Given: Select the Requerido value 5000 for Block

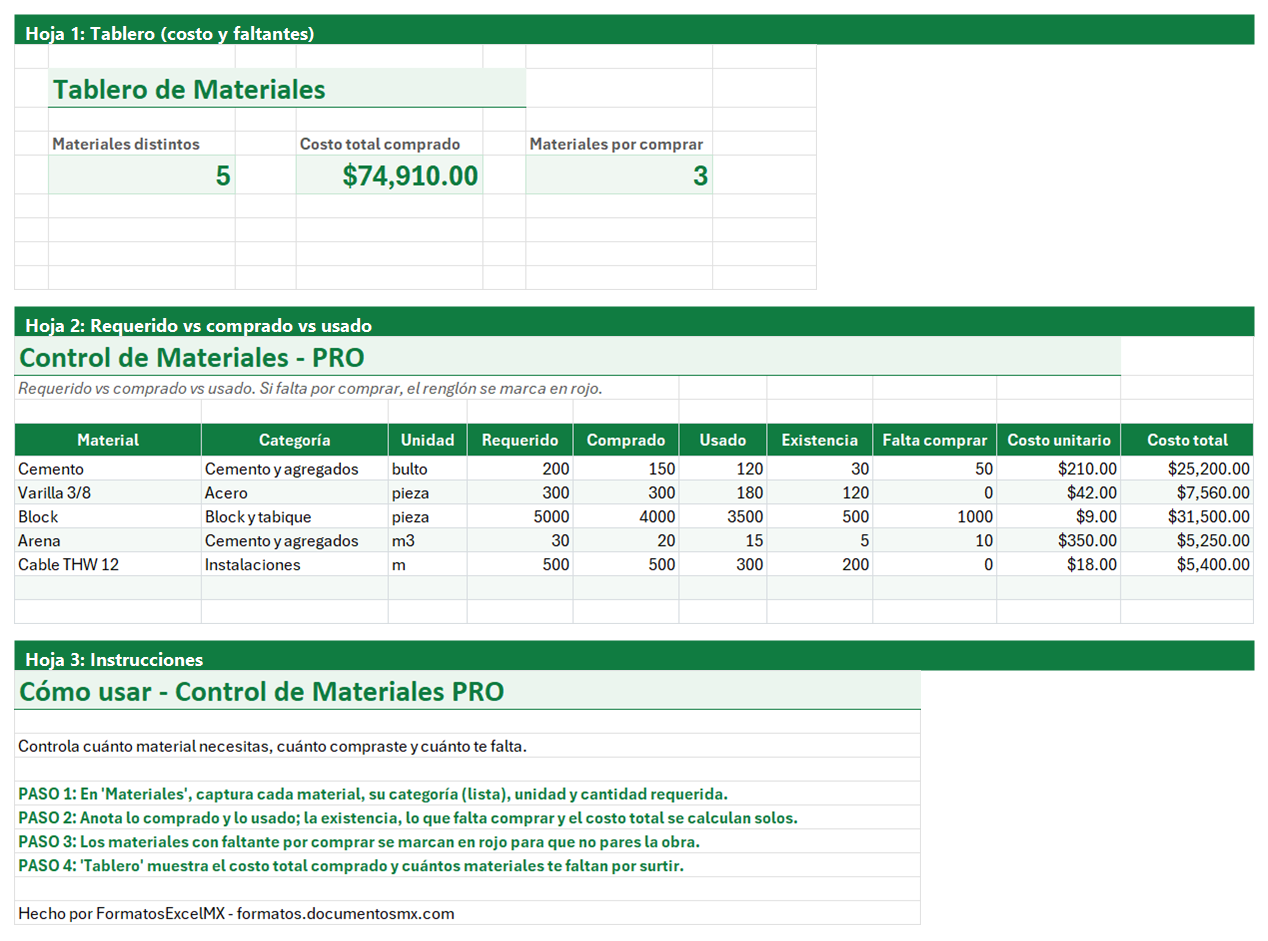Looking at the screenshot, I should (x=520, y=517).
